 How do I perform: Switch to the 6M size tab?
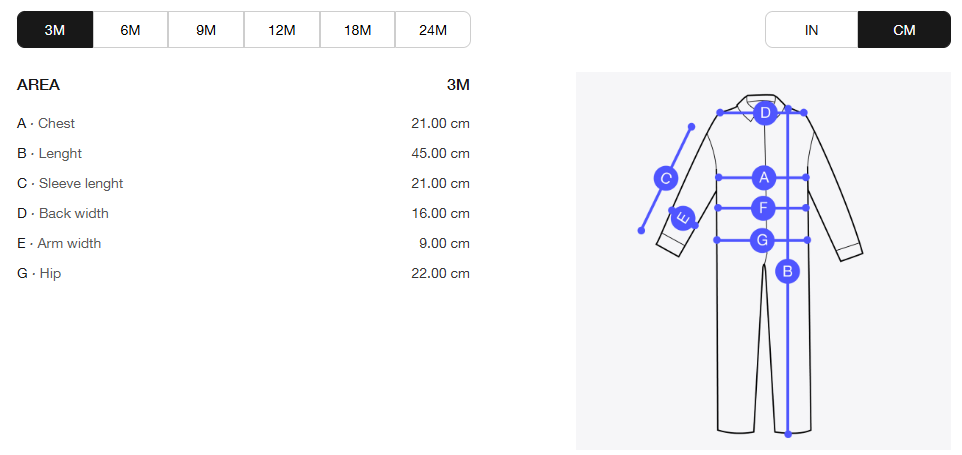(x=130, y=29)
